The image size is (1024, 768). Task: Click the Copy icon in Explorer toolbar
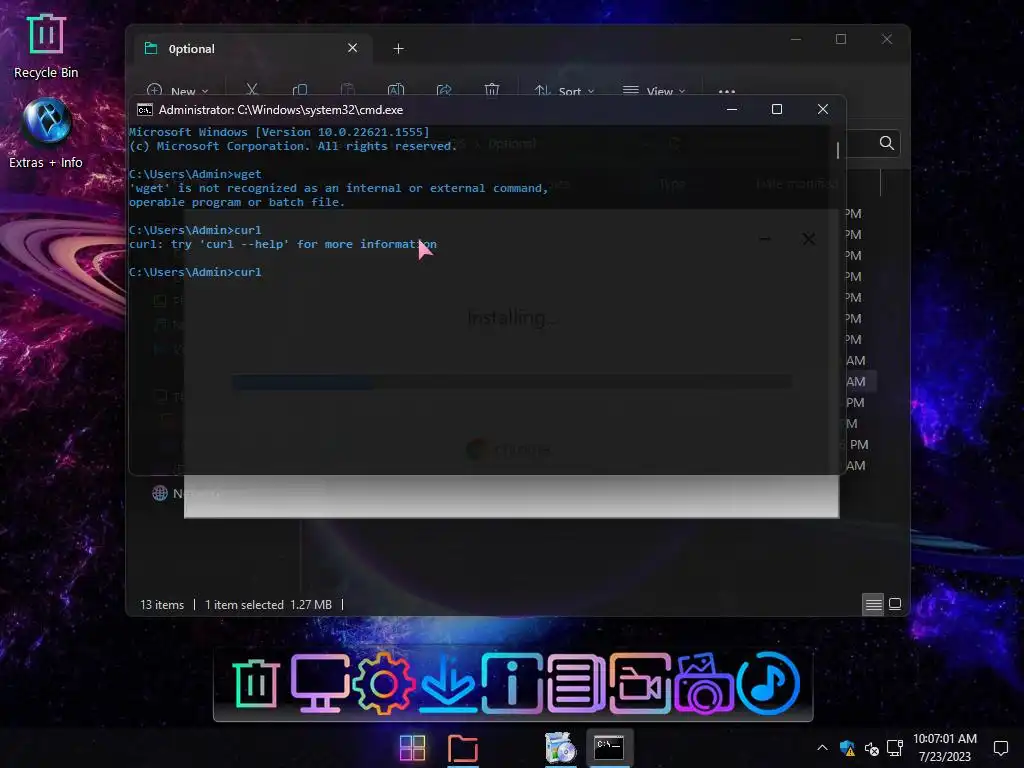tap(300, 90)
